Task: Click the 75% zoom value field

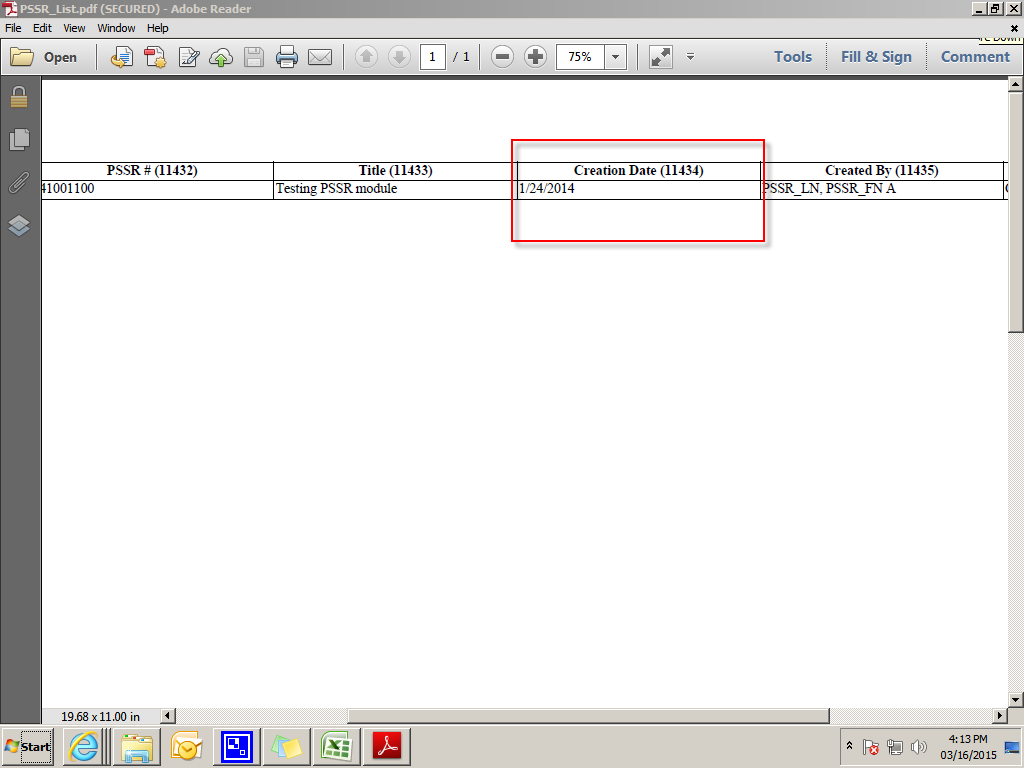Action: coord(580,57)
